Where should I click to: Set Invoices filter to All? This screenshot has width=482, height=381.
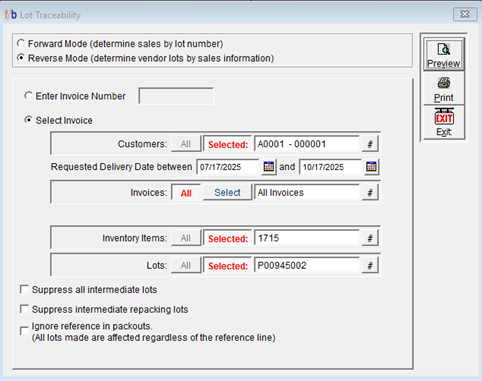pyautogui.click(x=186, y=193)
